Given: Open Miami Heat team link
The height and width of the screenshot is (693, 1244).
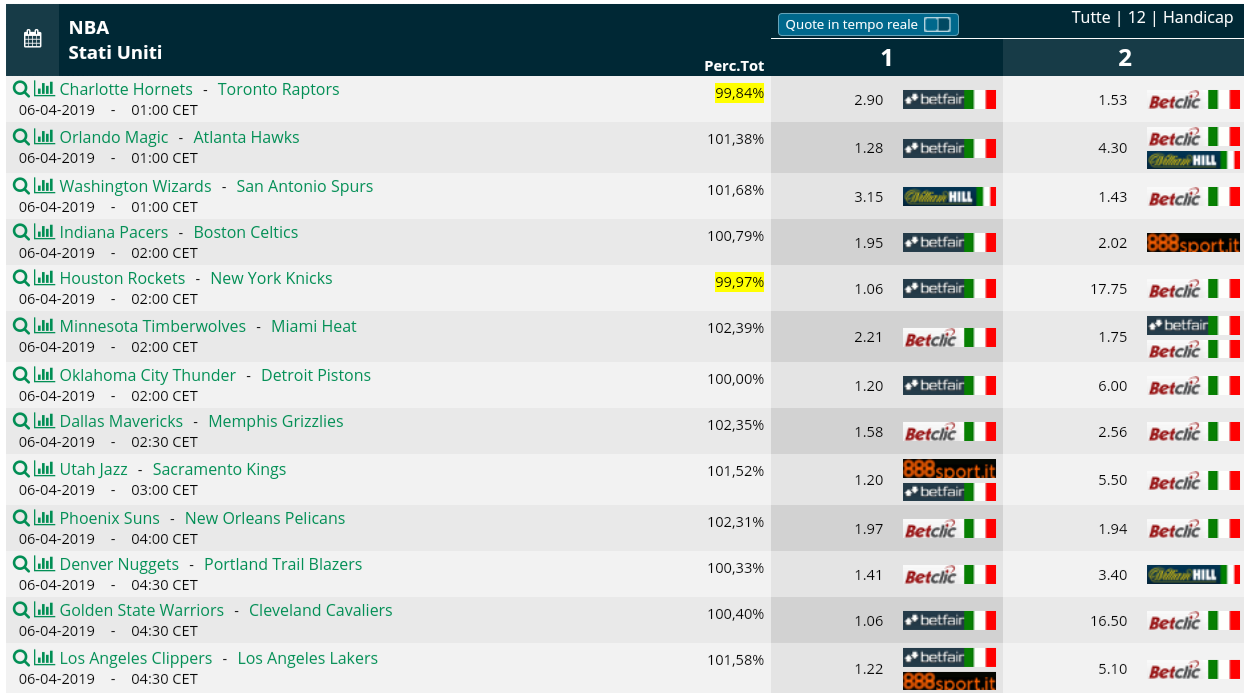Looking at the screenshot, I should coord(314,326).
